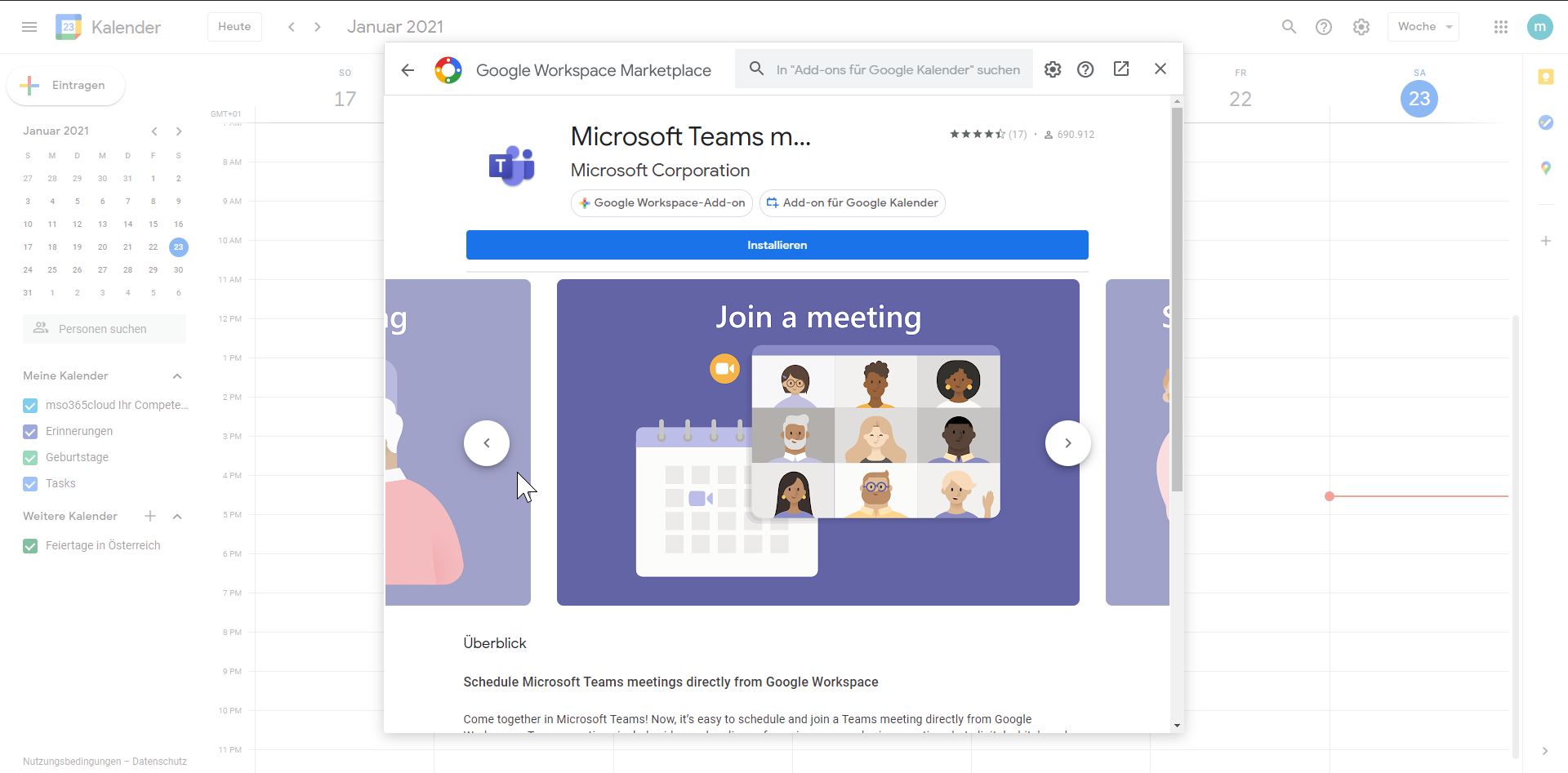1568x773 pixels.
Task: Open calendar search magnifier icon
Action: [1289, 27]
